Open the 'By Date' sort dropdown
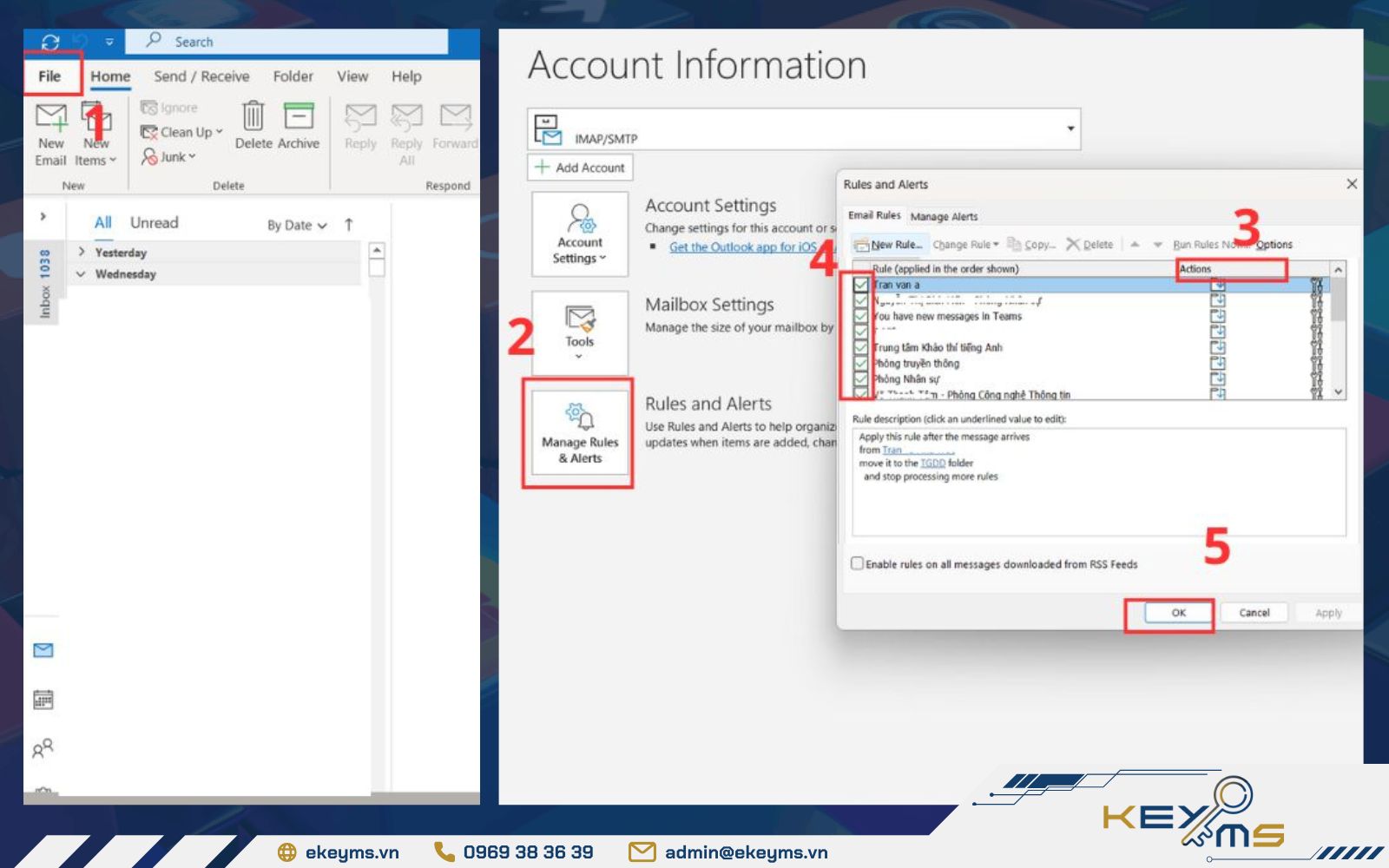Viewport: 1389px width, 868px height. 295,224
